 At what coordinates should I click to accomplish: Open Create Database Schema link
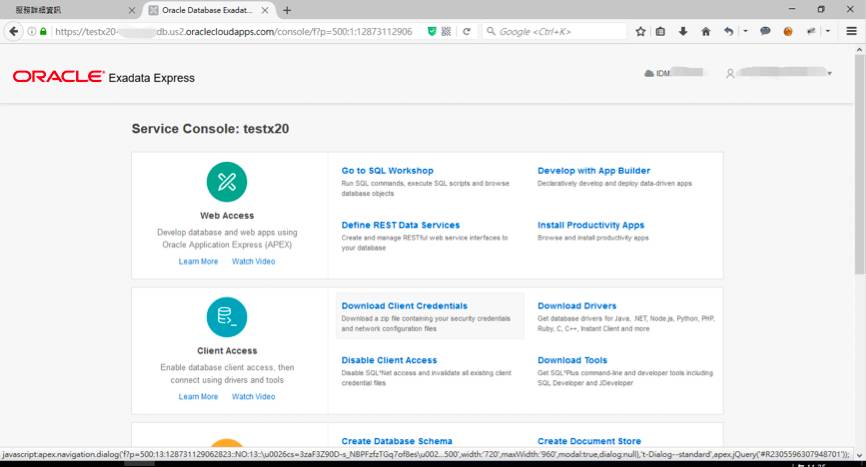point(397,441)
